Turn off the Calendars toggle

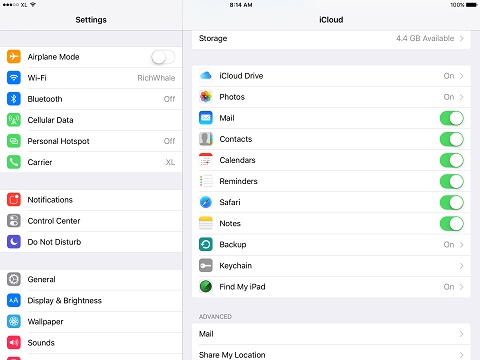(452, 160)
